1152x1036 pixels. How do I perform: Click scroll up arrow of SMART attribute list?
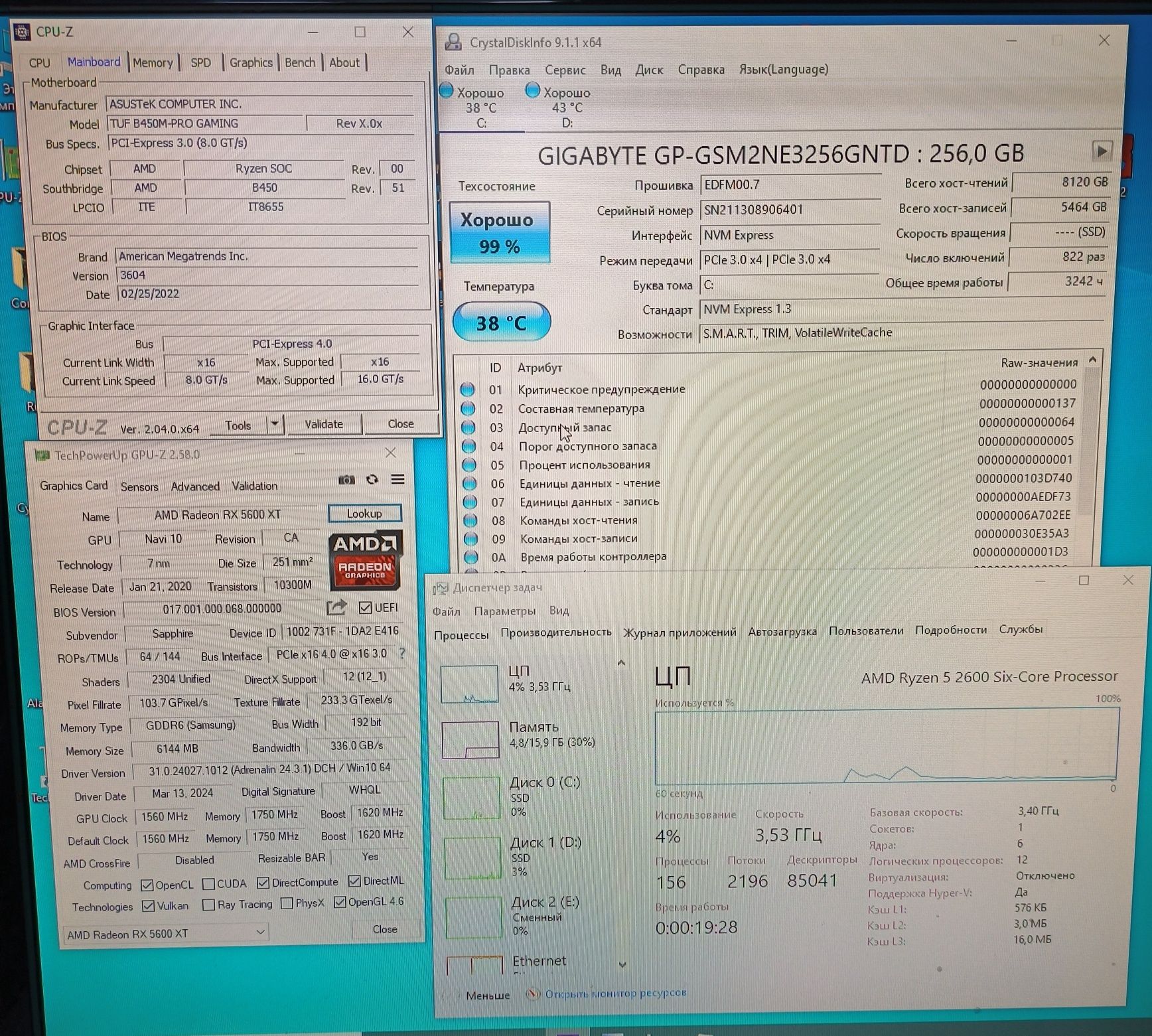[1092, 359]
